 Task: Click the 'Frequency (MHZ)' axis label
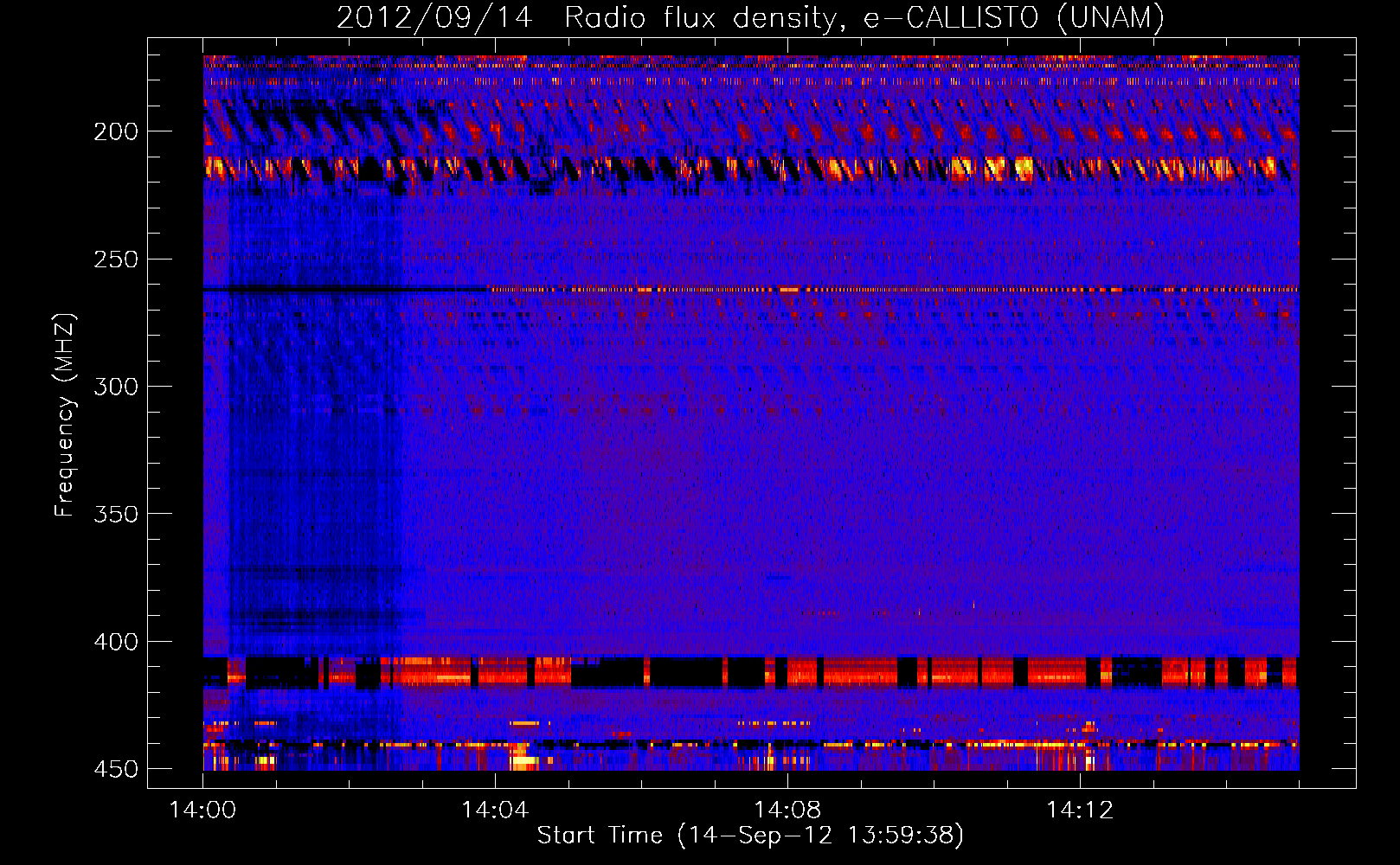point(65,414)
